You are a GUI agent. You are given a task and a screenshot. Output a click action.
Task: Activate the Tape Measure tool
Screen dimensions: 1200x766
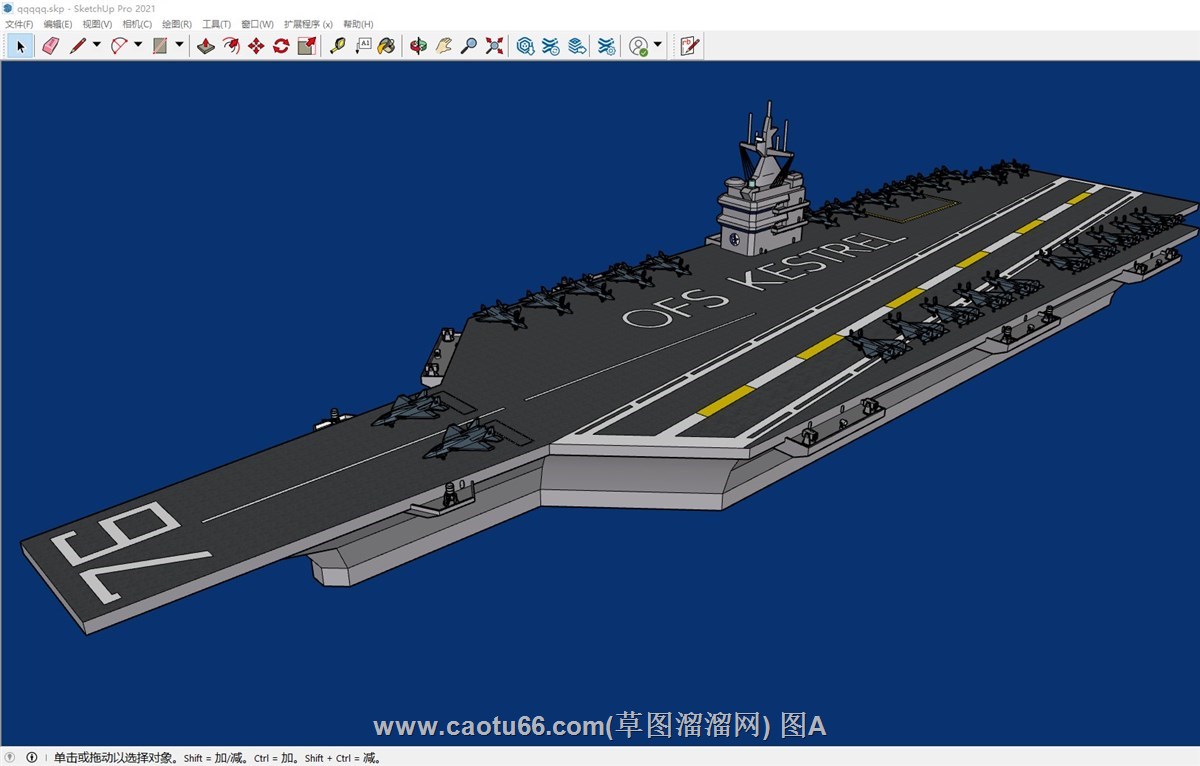tap(338, 46)
